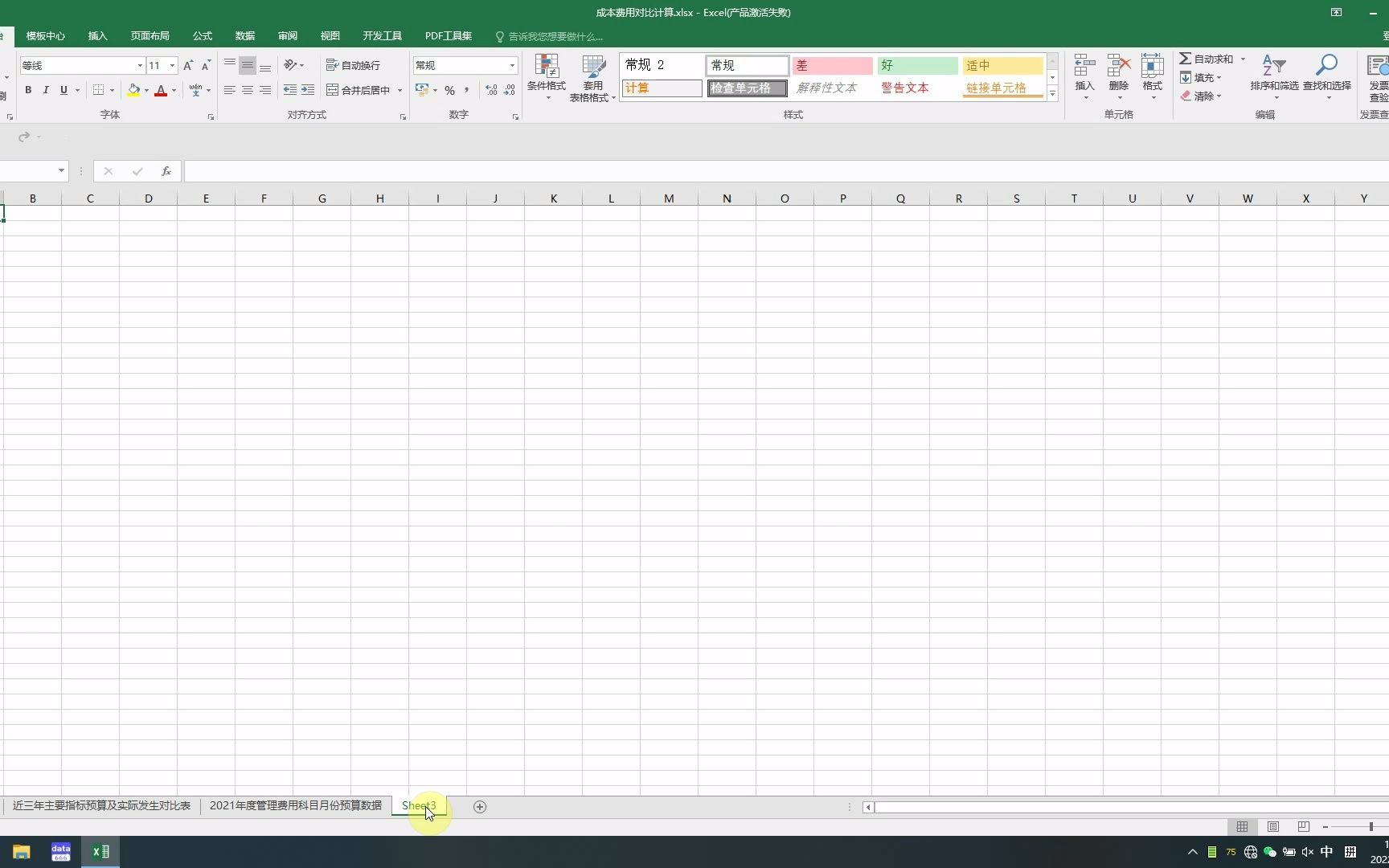Expand the number format dropdown
Image resolution: width=1389 pixels, height=868 pixels.
(512, 65)
